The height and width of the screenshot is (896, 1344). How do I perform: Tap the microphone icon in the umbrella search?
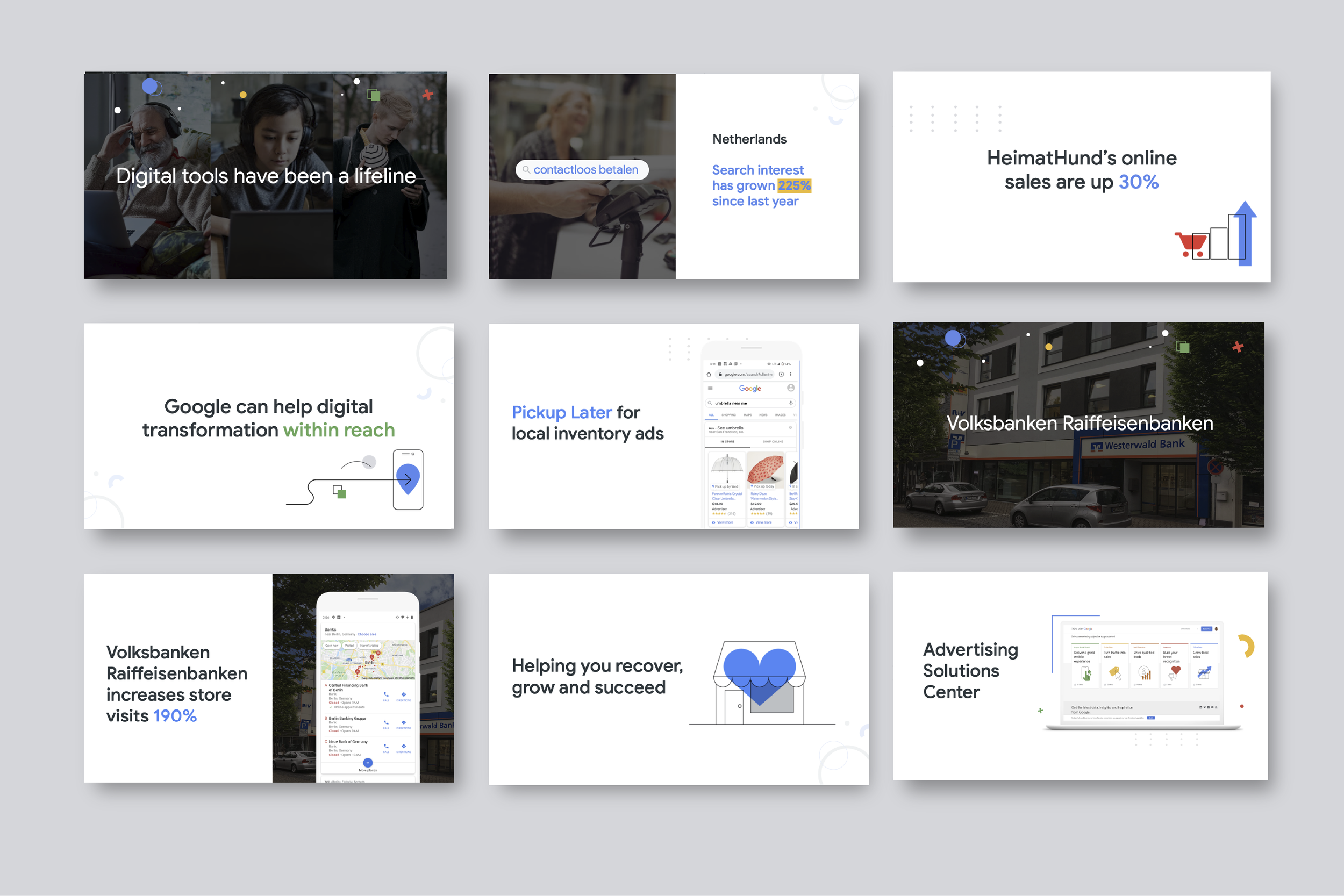pos(791,403)
